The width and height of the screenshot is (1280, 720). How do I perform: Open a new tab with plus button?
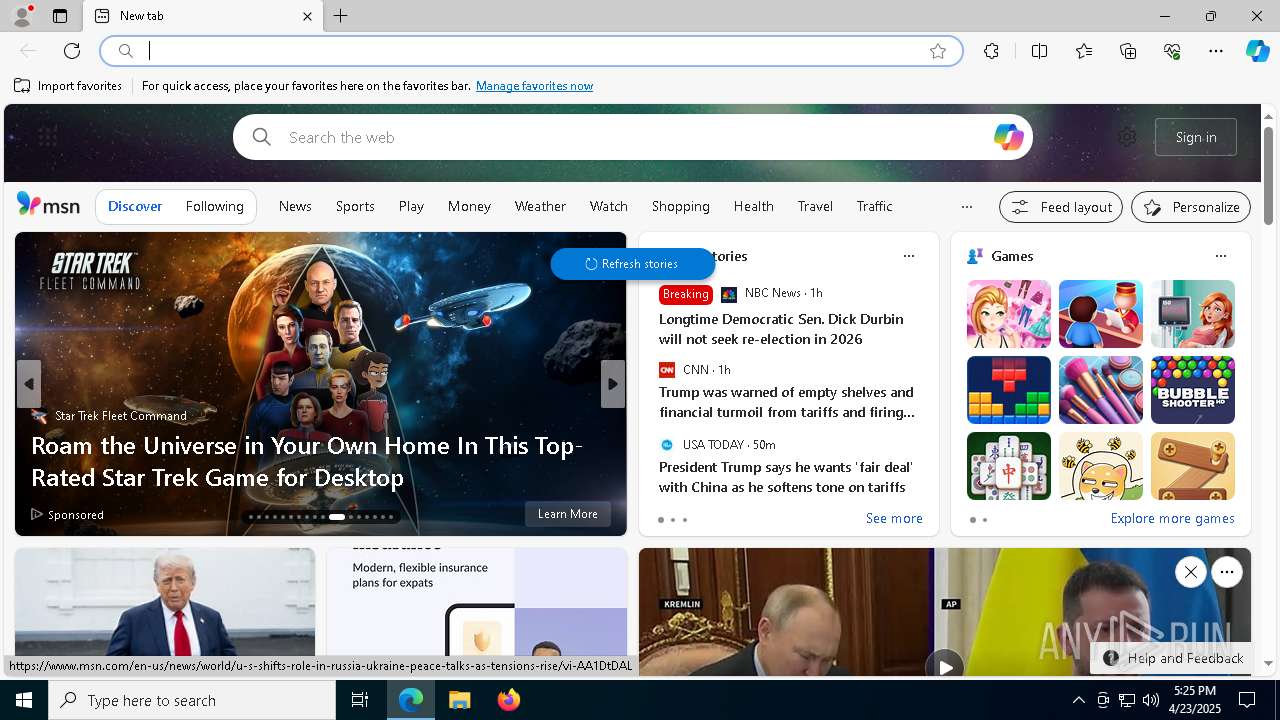[340, 16]
